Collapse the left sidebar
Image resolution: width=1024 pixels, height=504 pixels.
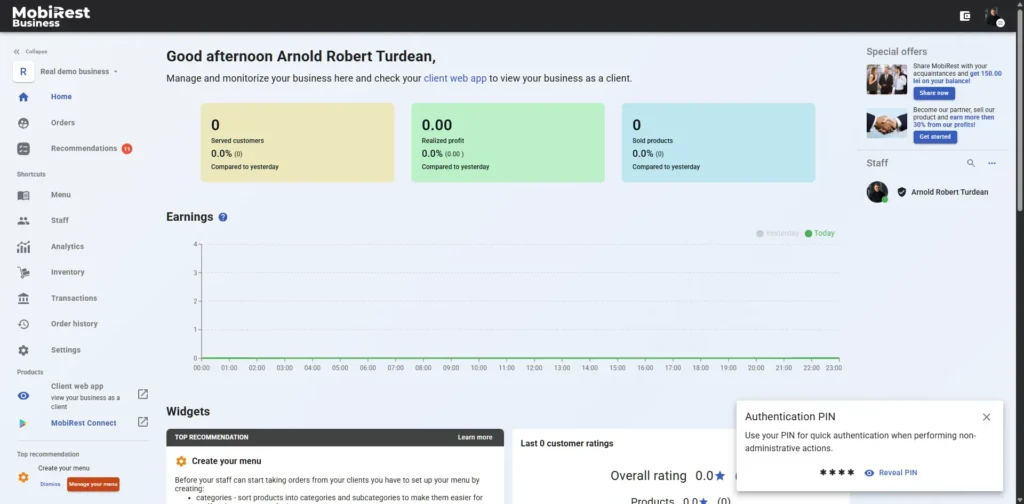coord(30,51)
